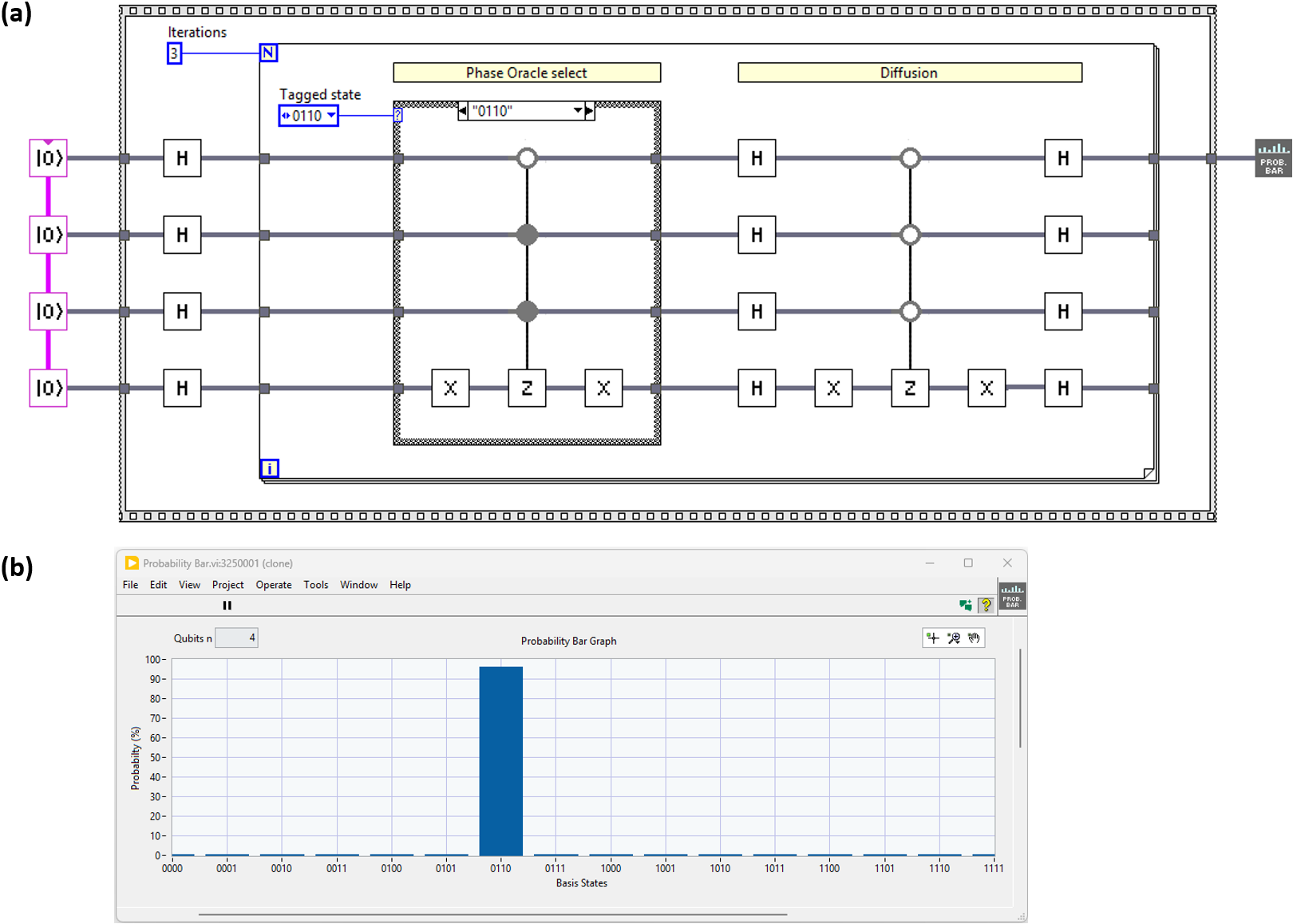
Task: Click the top open control in Diffusion
Action: [910, 158]
